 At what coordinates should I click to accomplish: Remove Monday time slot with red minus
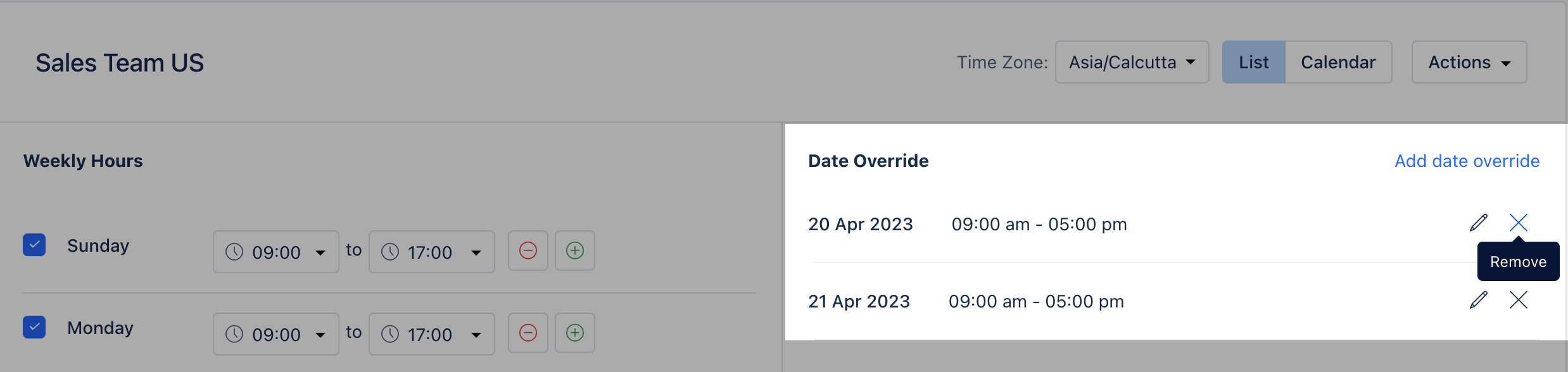(528, 333)
